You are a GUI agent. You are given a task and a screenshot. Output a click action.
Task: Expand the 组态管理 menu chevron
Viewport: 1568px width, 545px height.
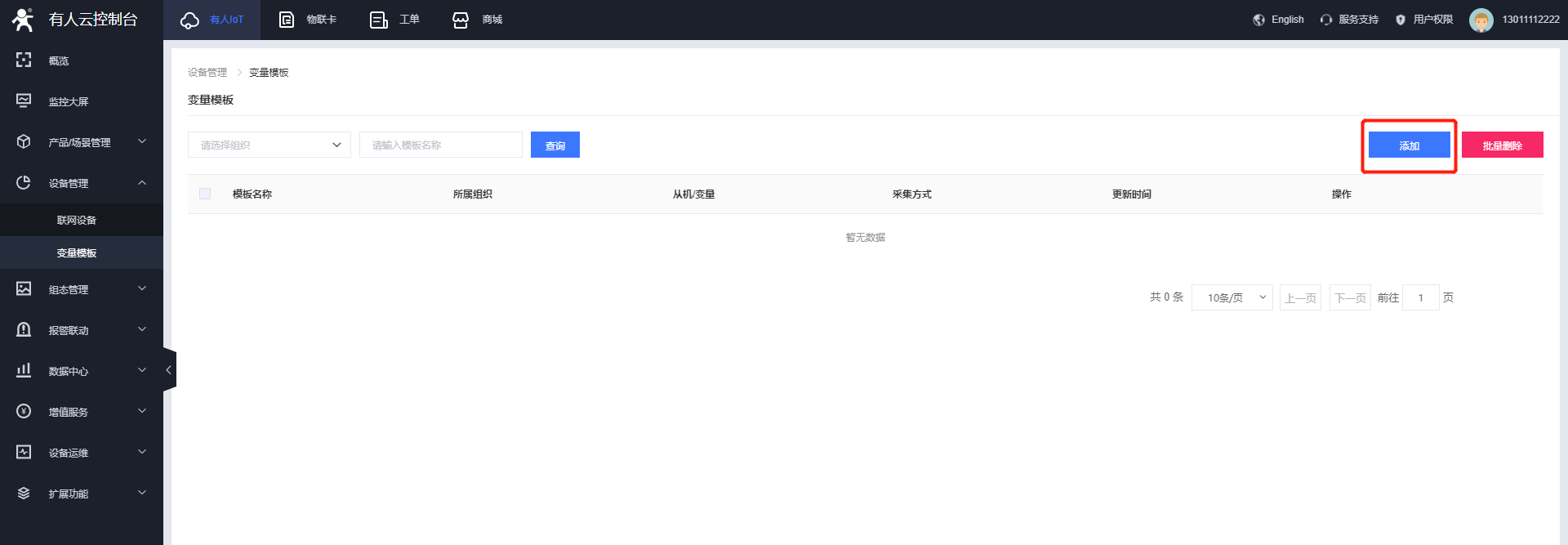click(142, 288)
